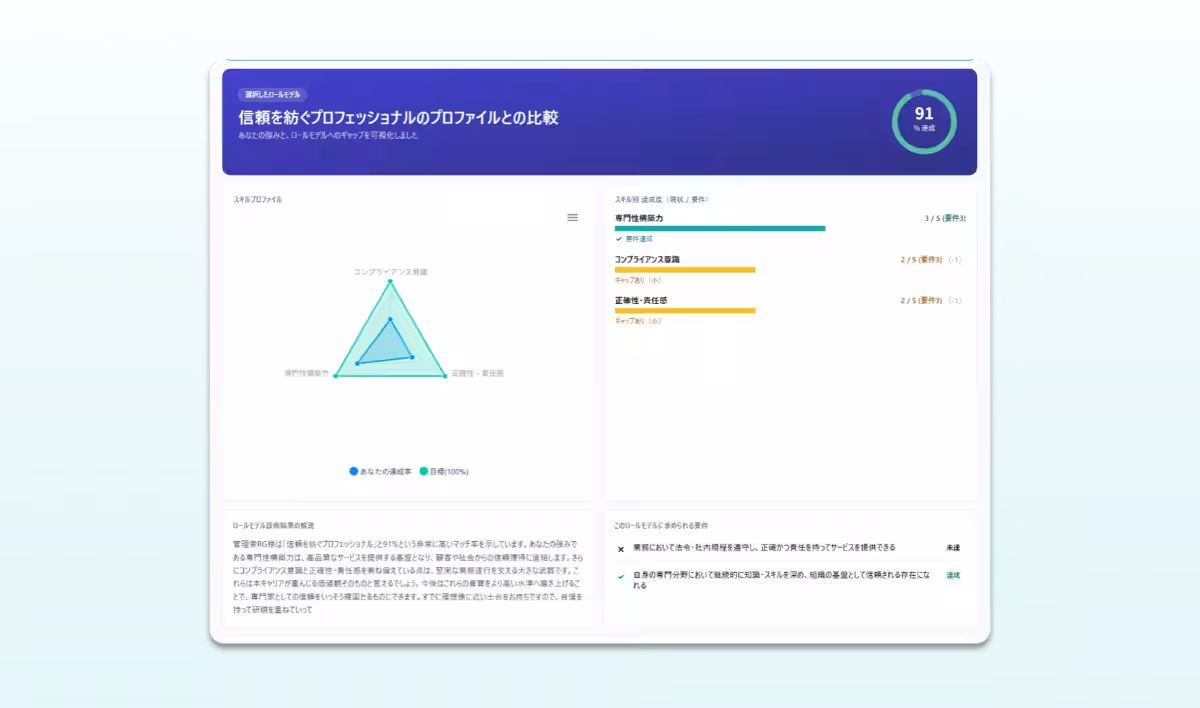Click the ロールモデル診断結果の解説 heading

[273, 525]
